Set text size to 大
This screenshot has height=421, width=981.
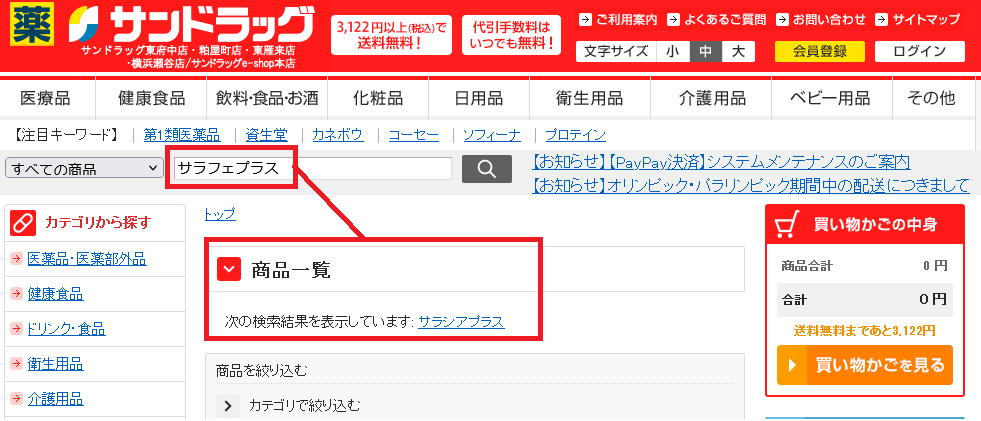pos(738,51)
